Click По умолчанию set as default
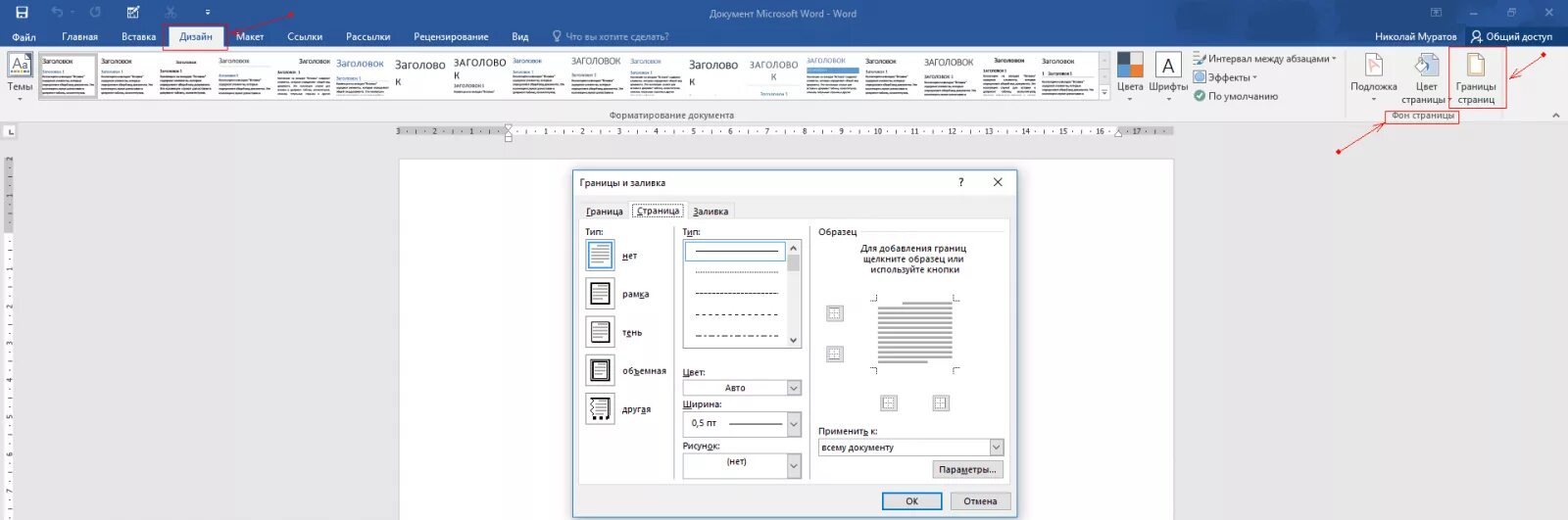 point(1236,96)
